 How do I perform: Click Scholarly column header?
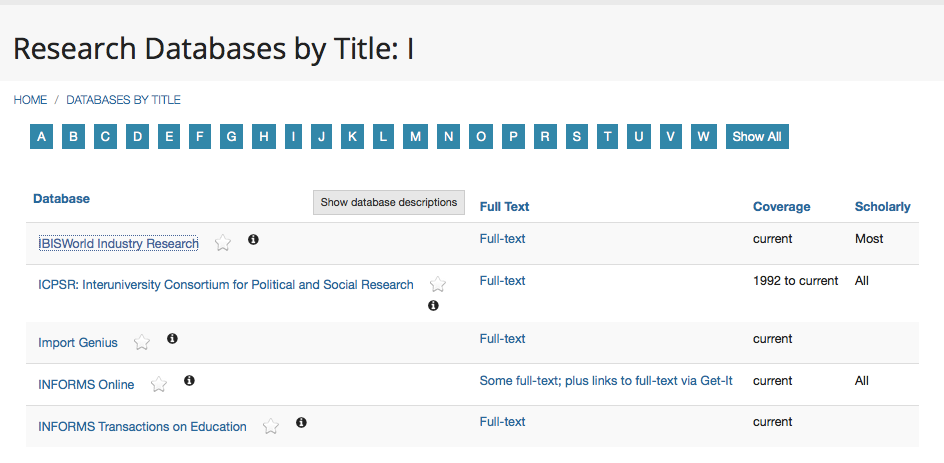[883, 207]
